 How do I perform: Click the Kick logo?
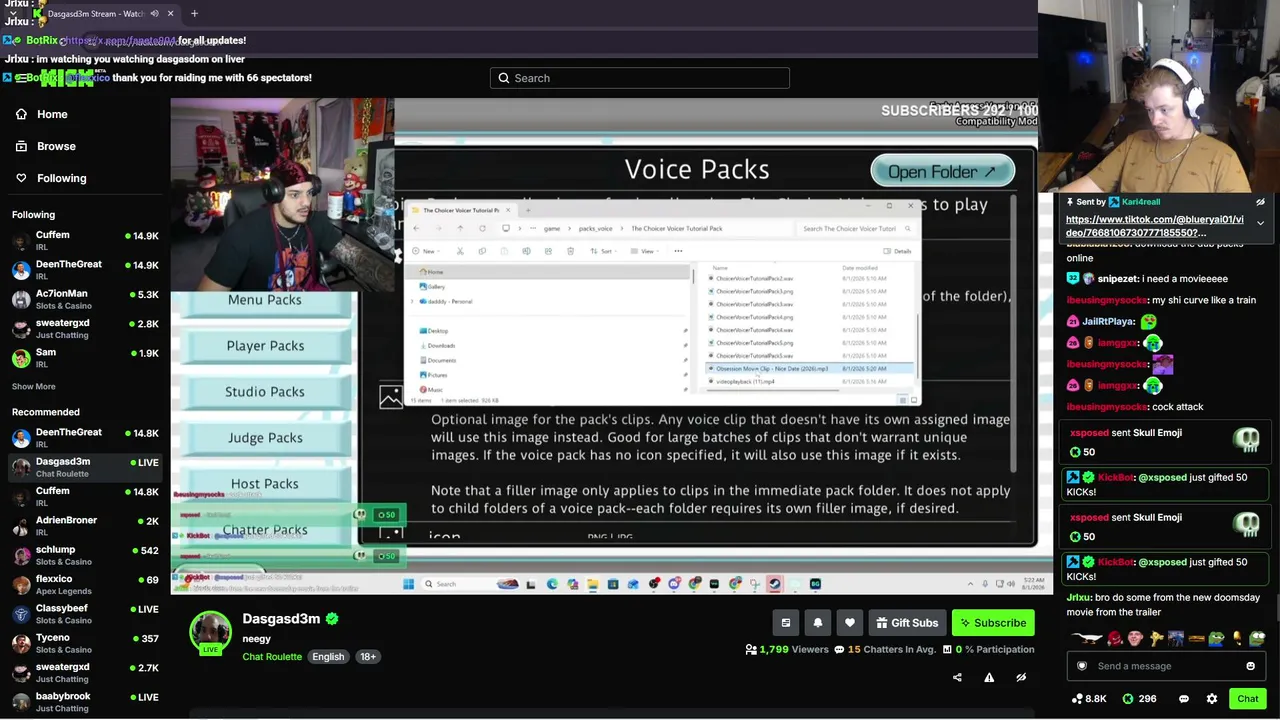point(67,78)
